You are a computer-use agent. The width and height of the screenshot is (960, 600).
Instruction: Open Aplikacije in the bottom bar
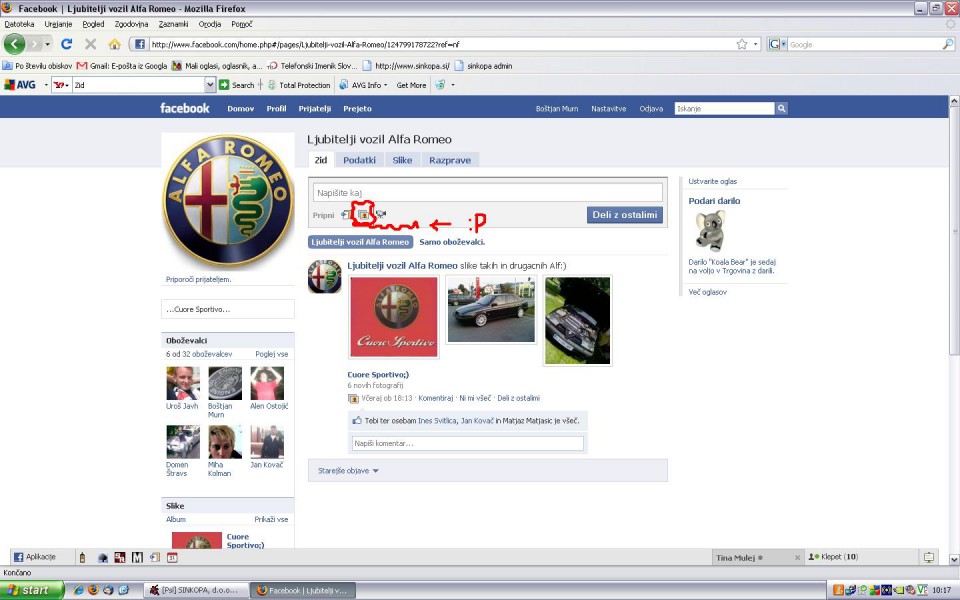[x=35, y=557]
